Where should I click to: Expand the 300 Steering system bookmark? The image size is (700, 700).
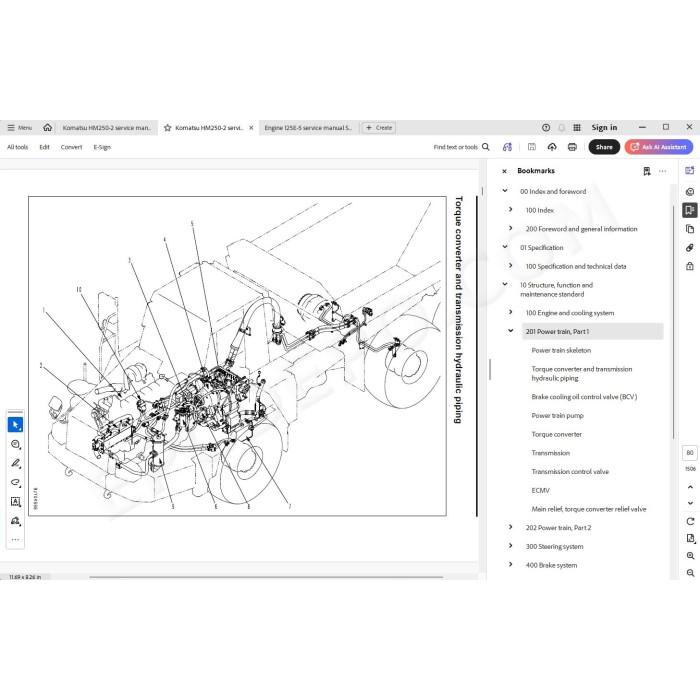coord(511,546)
